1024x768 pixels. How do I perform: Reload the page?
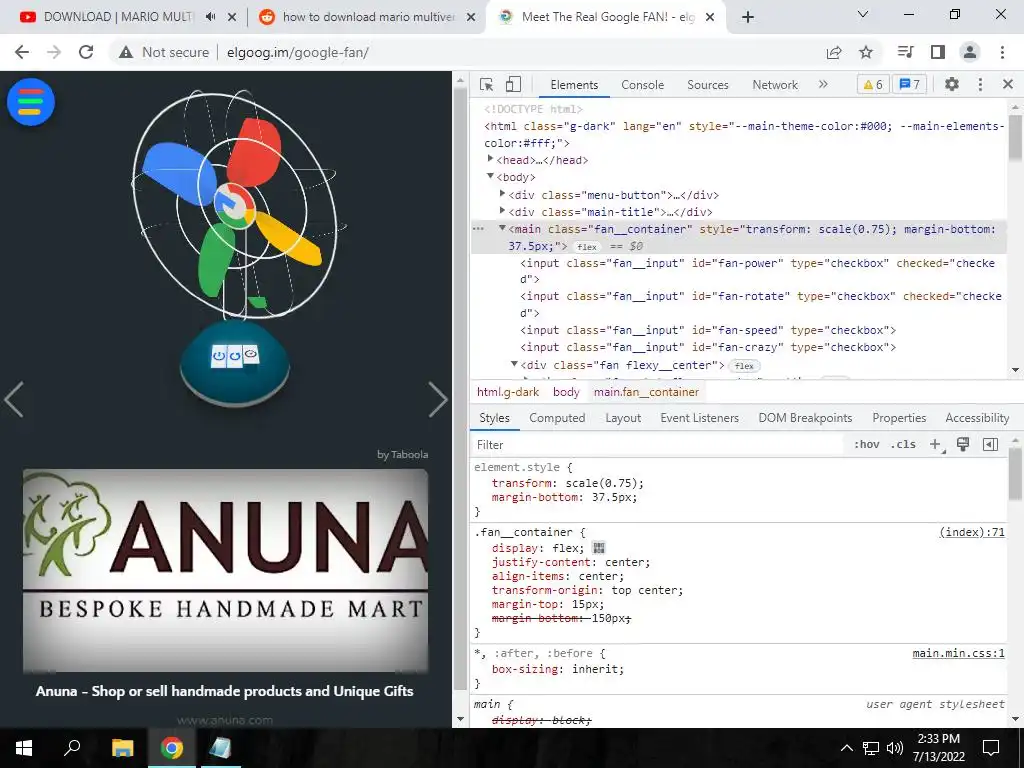[86, 52]
